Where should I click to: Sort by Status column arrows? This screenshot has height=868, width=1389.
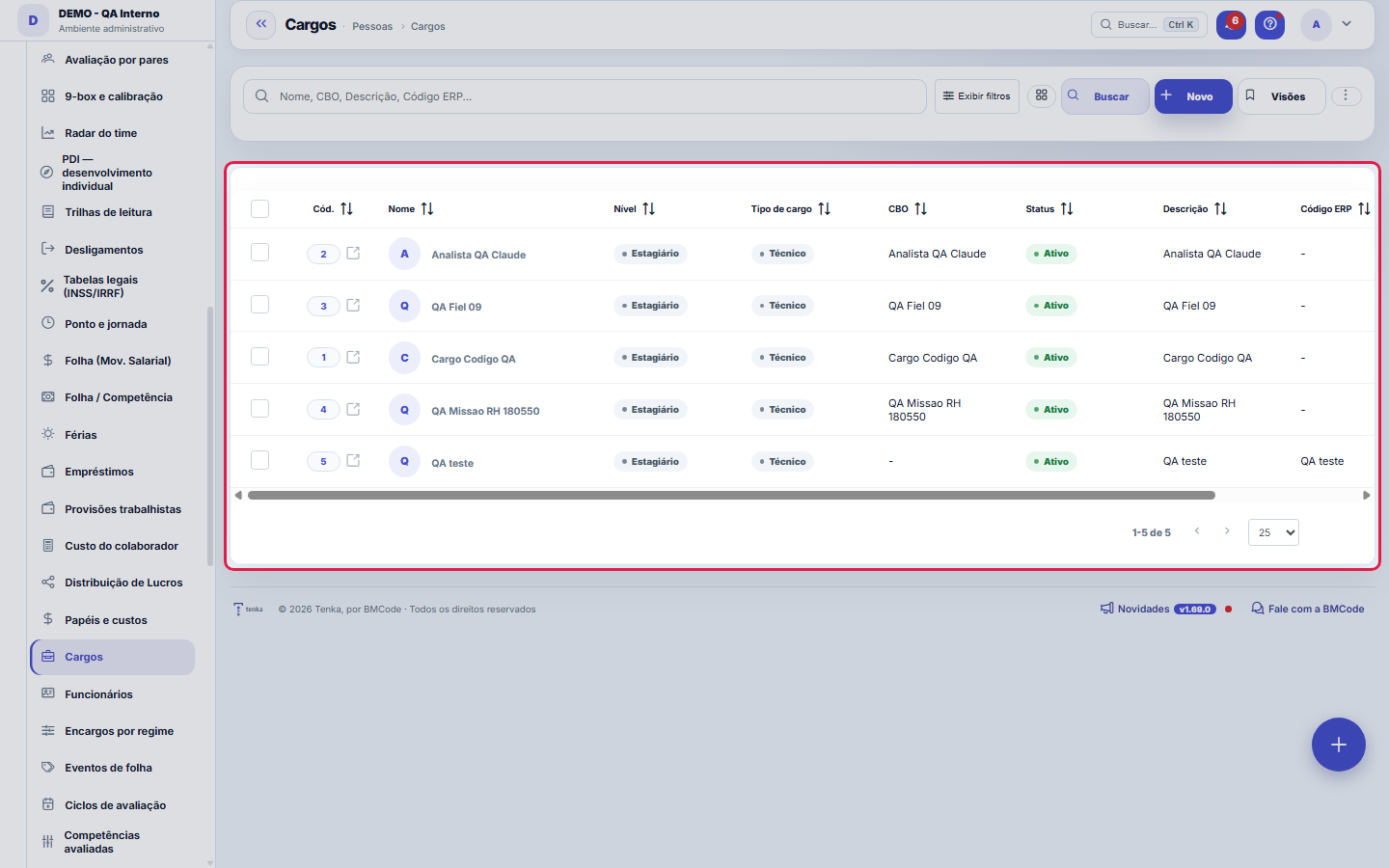(1067, 209)
